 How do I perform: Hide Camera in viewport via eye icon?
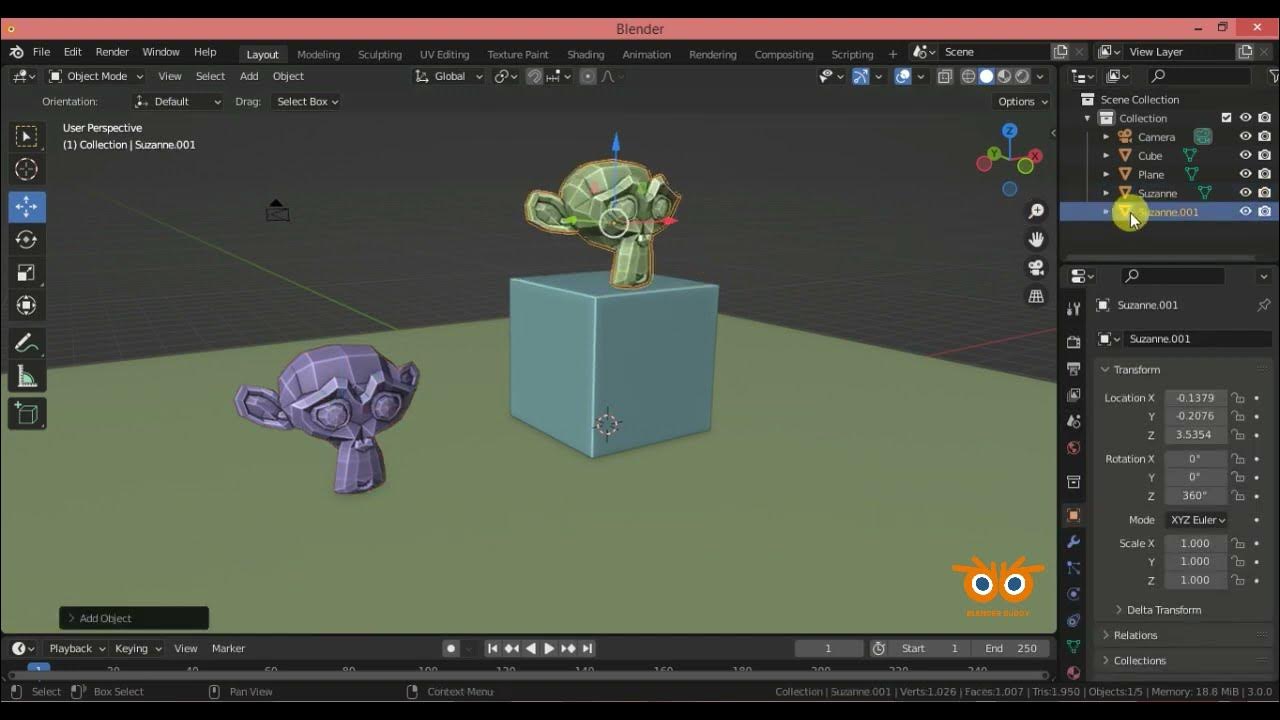tap(1246, 136)
